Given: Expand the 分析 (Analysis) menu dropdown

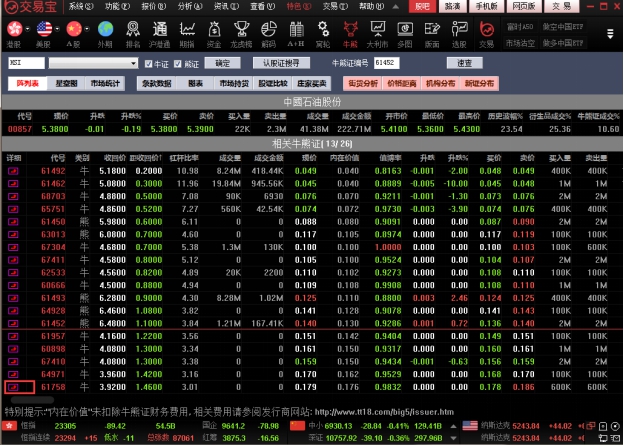Looking at the screenshot, I should [x=187, y=6].
